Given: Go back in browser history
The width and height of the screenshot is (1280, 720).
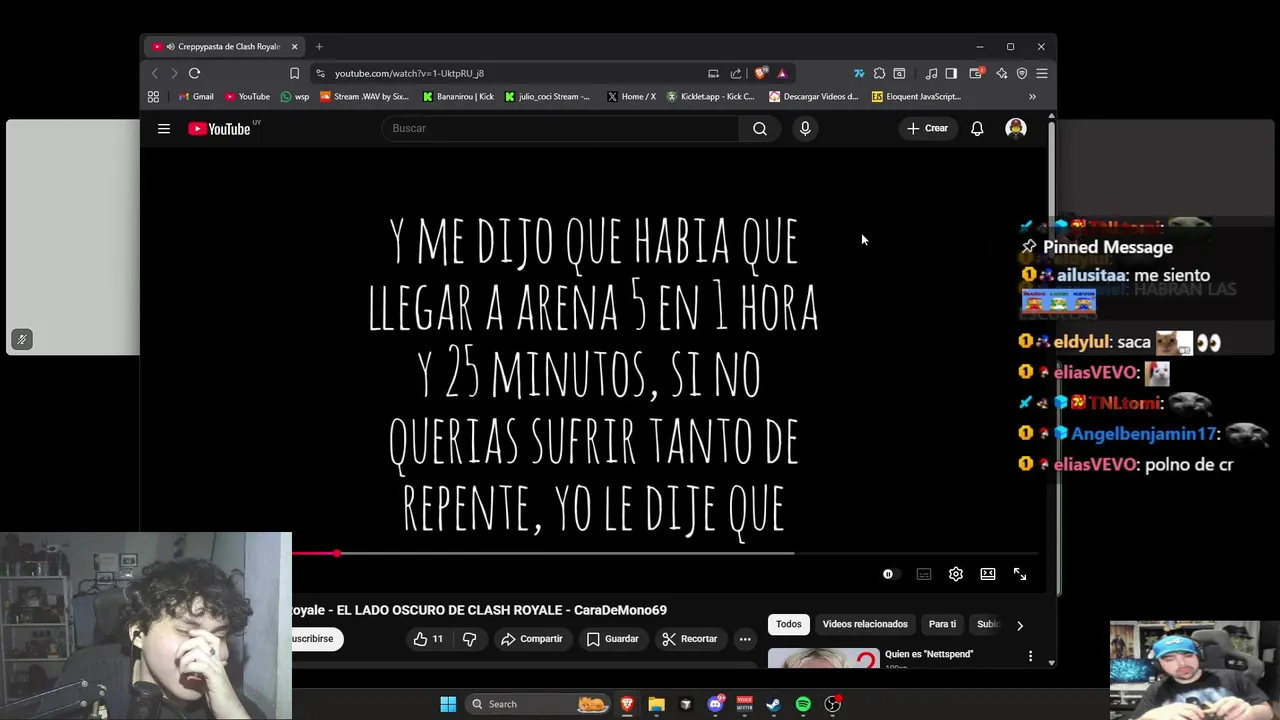Looking at the screenshot, I should click(x=155, y=73).
